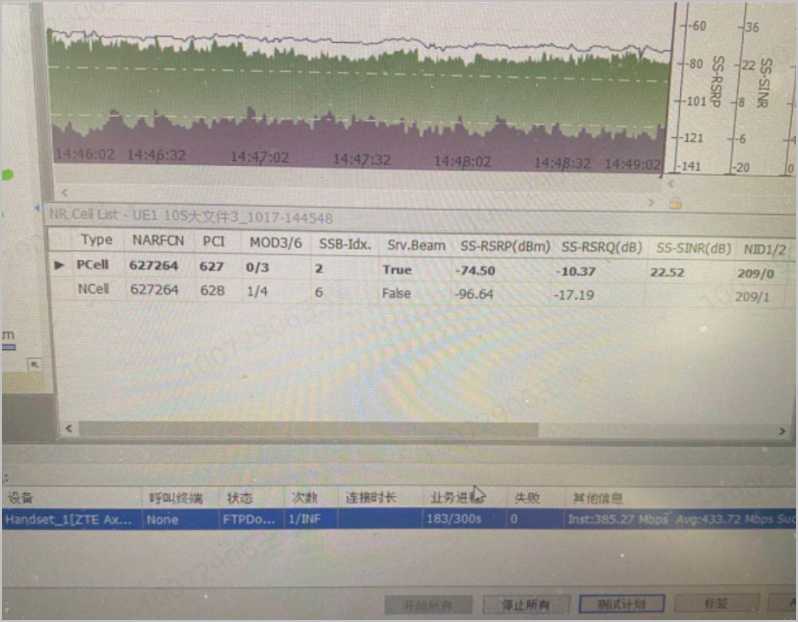
Task: Click right arrow of cell list scrollbar
Action: click(x=783, y=431)
